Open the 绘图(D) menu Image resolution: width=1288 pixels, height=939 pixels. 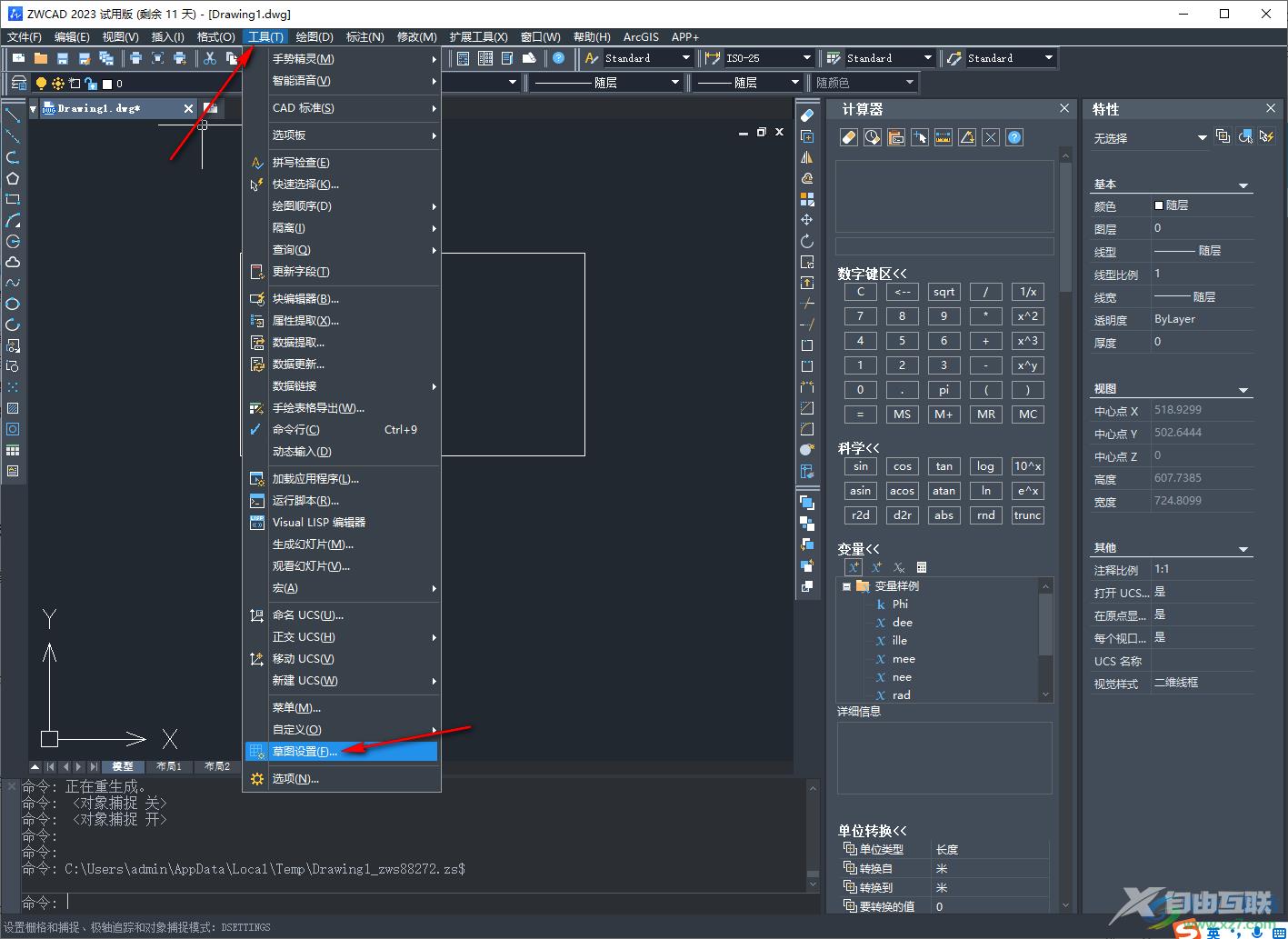pyautogui.click(x=315, y=37)
